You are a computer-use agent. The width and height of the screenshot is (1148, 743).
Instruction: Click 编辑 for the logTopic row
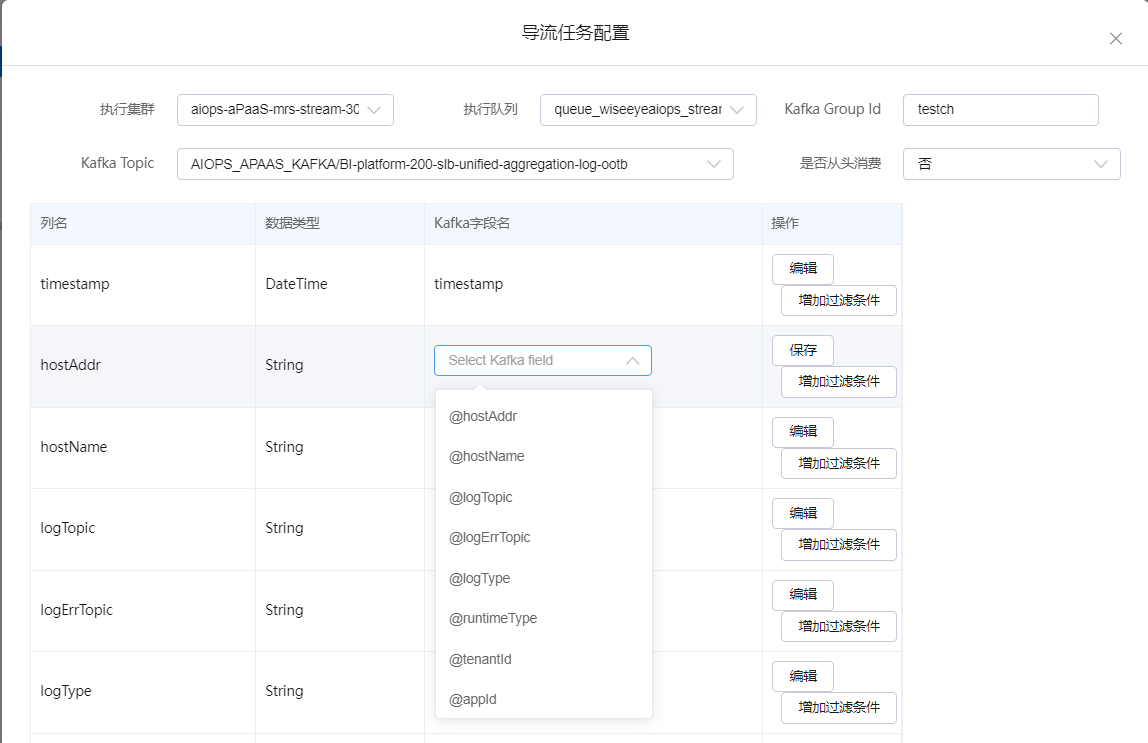[x=802, y=513]
